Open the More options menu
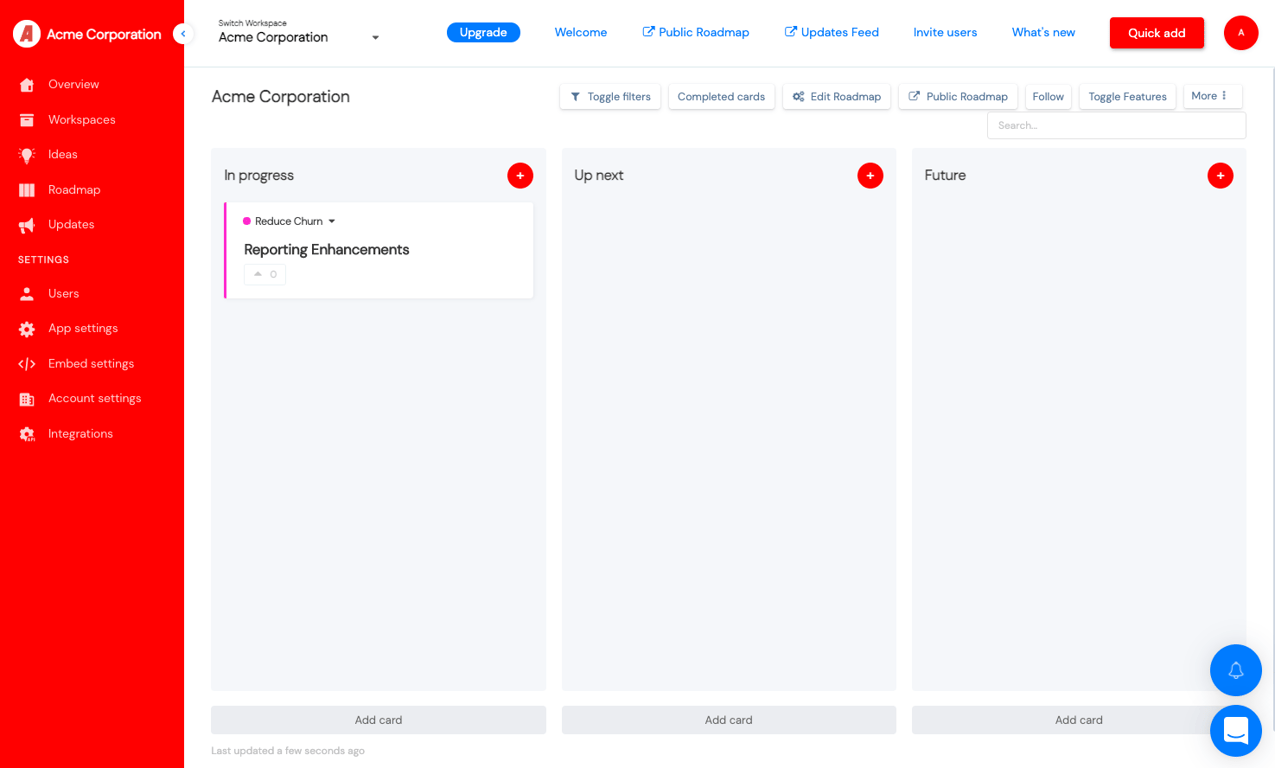The width and height of the screenshot is (1275, 768). click(x=1213, y=96)
